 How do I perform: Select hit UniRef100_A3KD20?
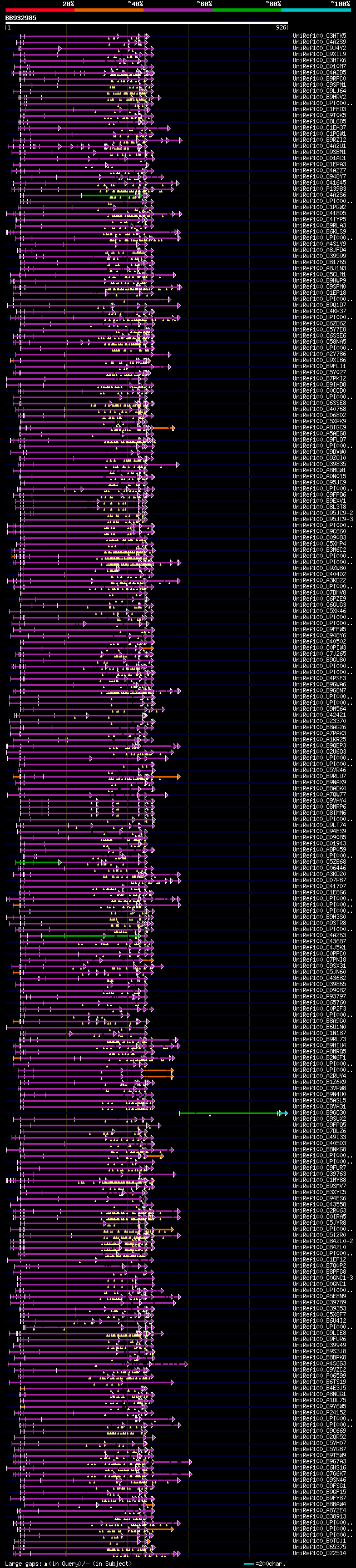[319, 874]
